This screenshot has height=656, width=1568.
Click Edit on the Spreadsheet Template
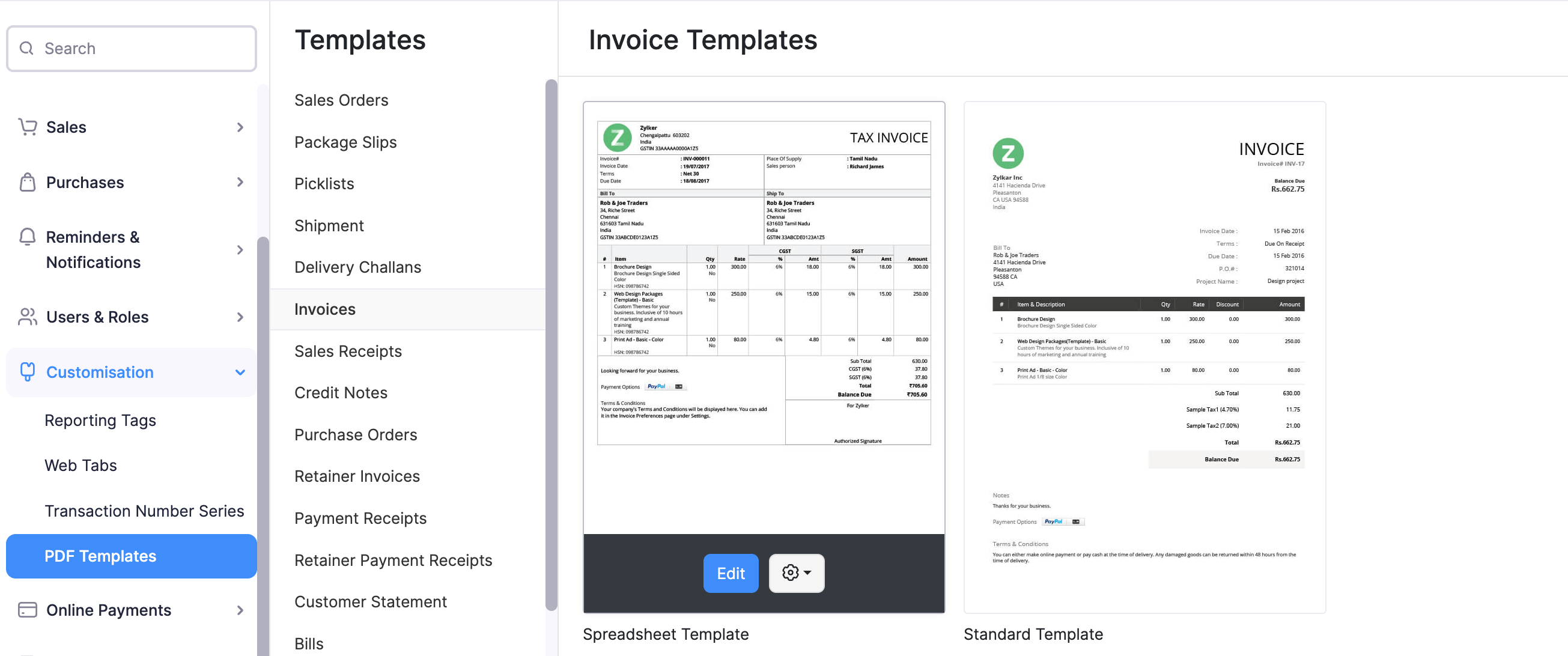tap(731, 572)
